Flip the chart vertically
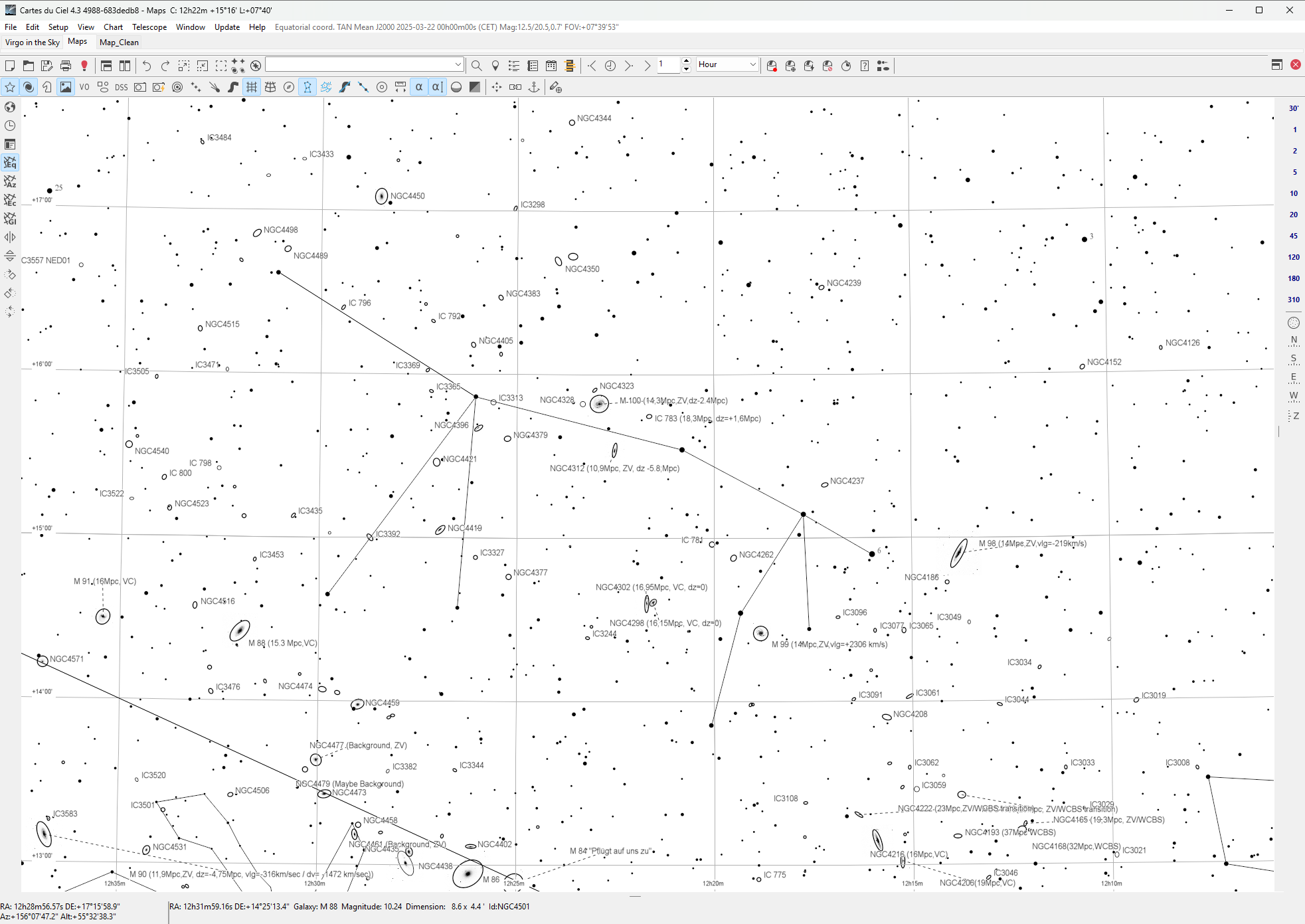 (x=10, y=256)
